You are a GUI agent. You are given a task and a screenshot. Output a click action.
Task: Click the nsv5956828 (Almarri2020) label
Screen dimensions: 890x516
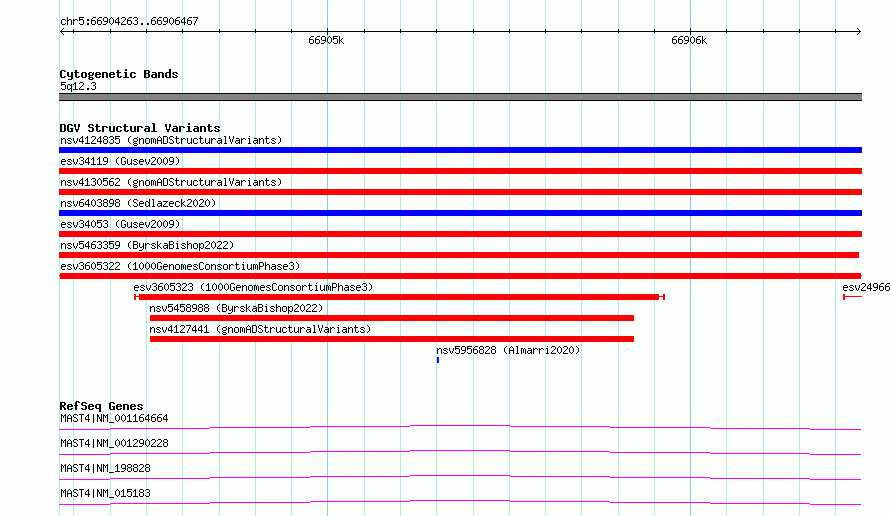tap(508, 350)
